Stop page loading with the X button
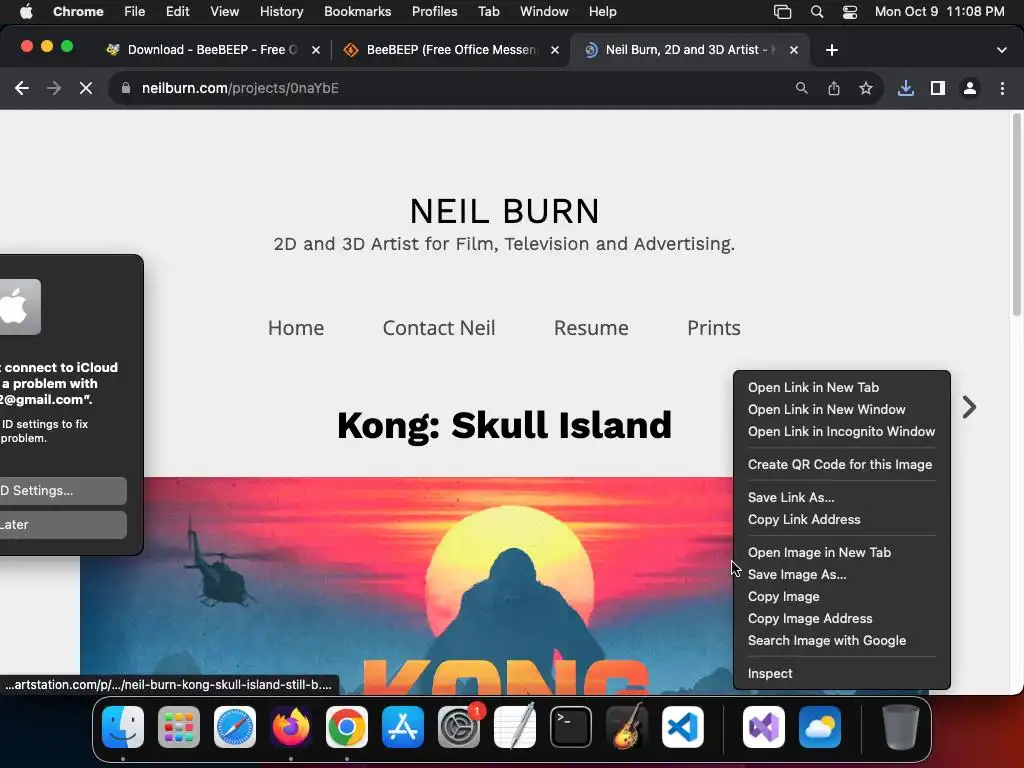This screenshot has width=1024, height=768. pyautogui.click(x=86, y=88)
